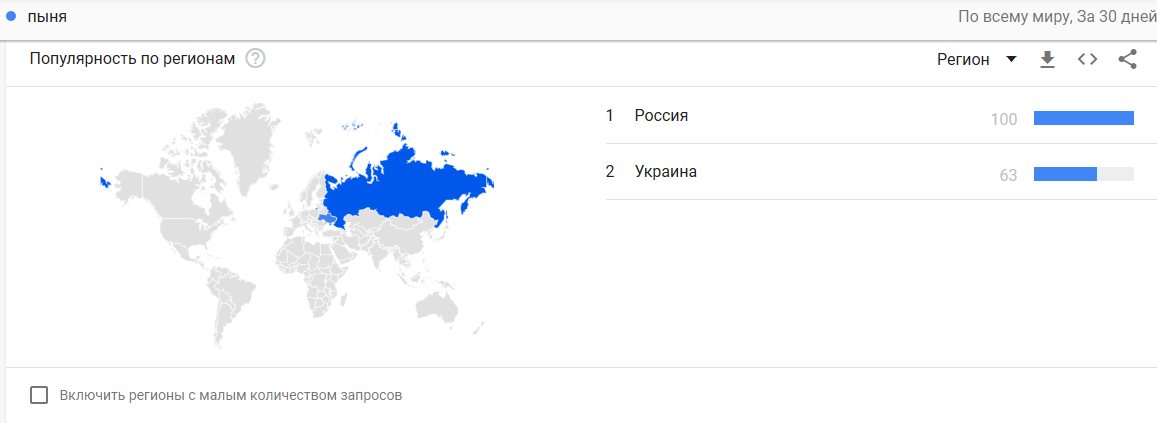Open the embed code icon

(1087, 60)
